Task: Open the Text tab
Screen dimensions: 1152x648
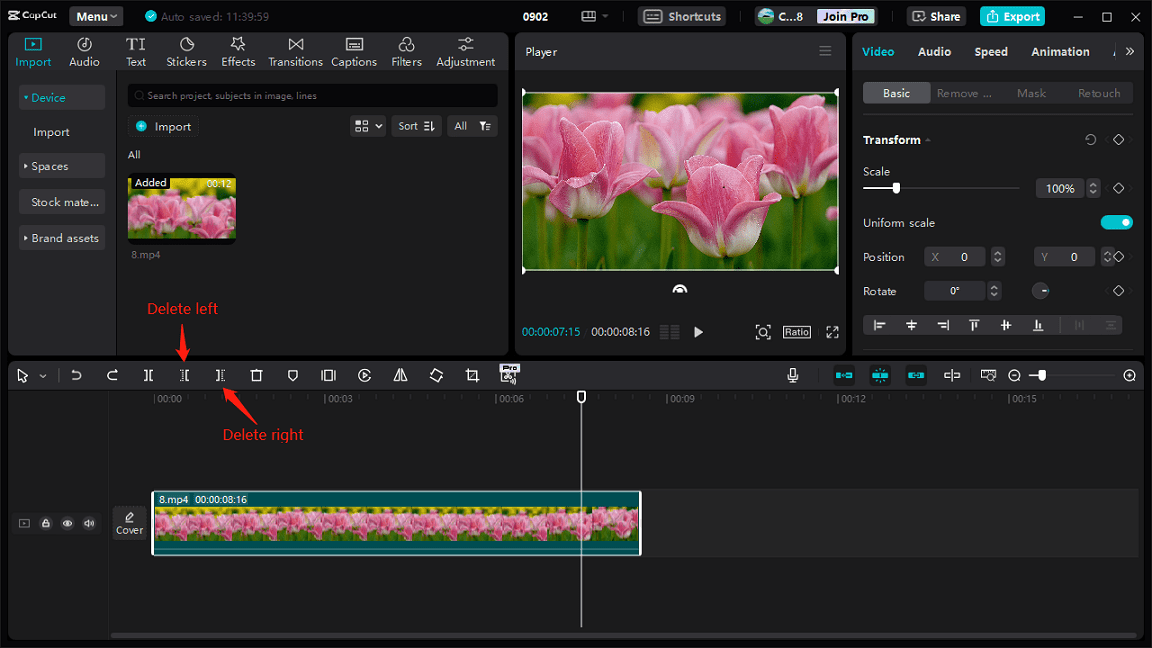Action: tap(136, 52)
